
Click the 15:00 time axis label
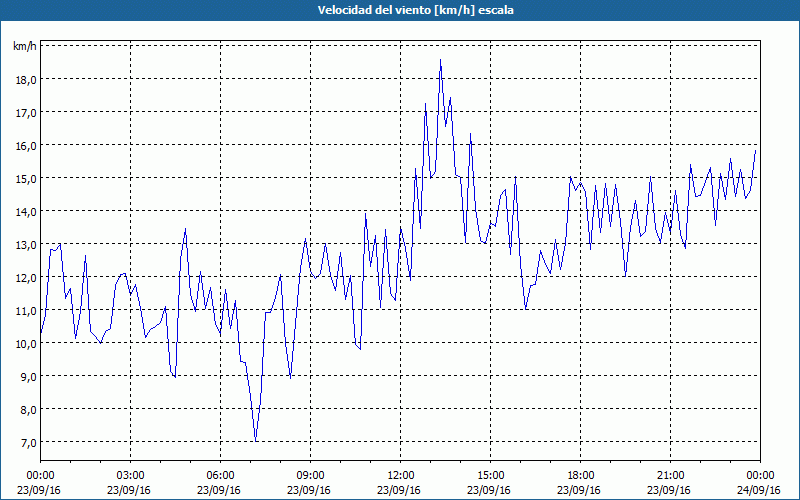coord(491,475)
